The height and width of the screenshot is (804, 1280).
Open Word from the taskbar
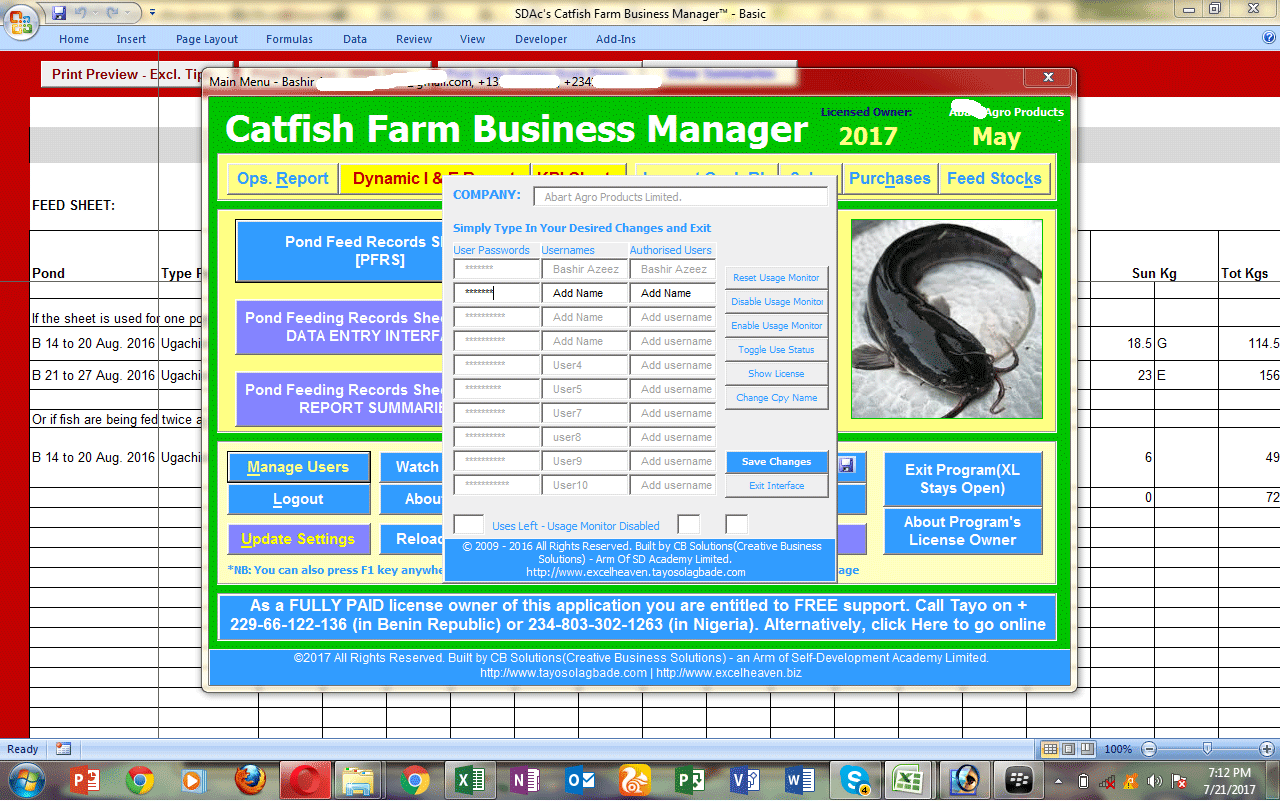[x=800, y=780]
